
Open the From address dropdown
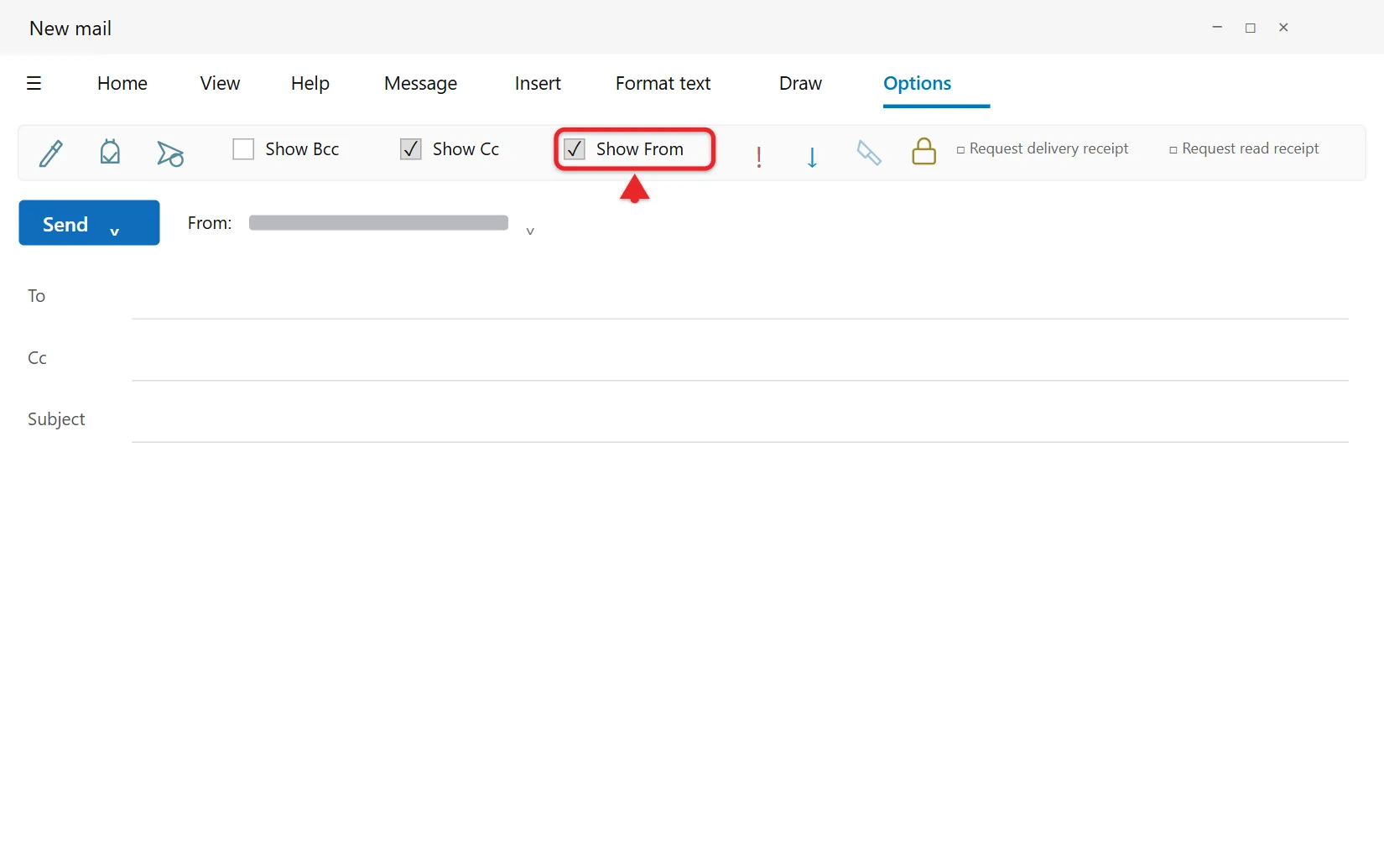(x=530, y=231)
